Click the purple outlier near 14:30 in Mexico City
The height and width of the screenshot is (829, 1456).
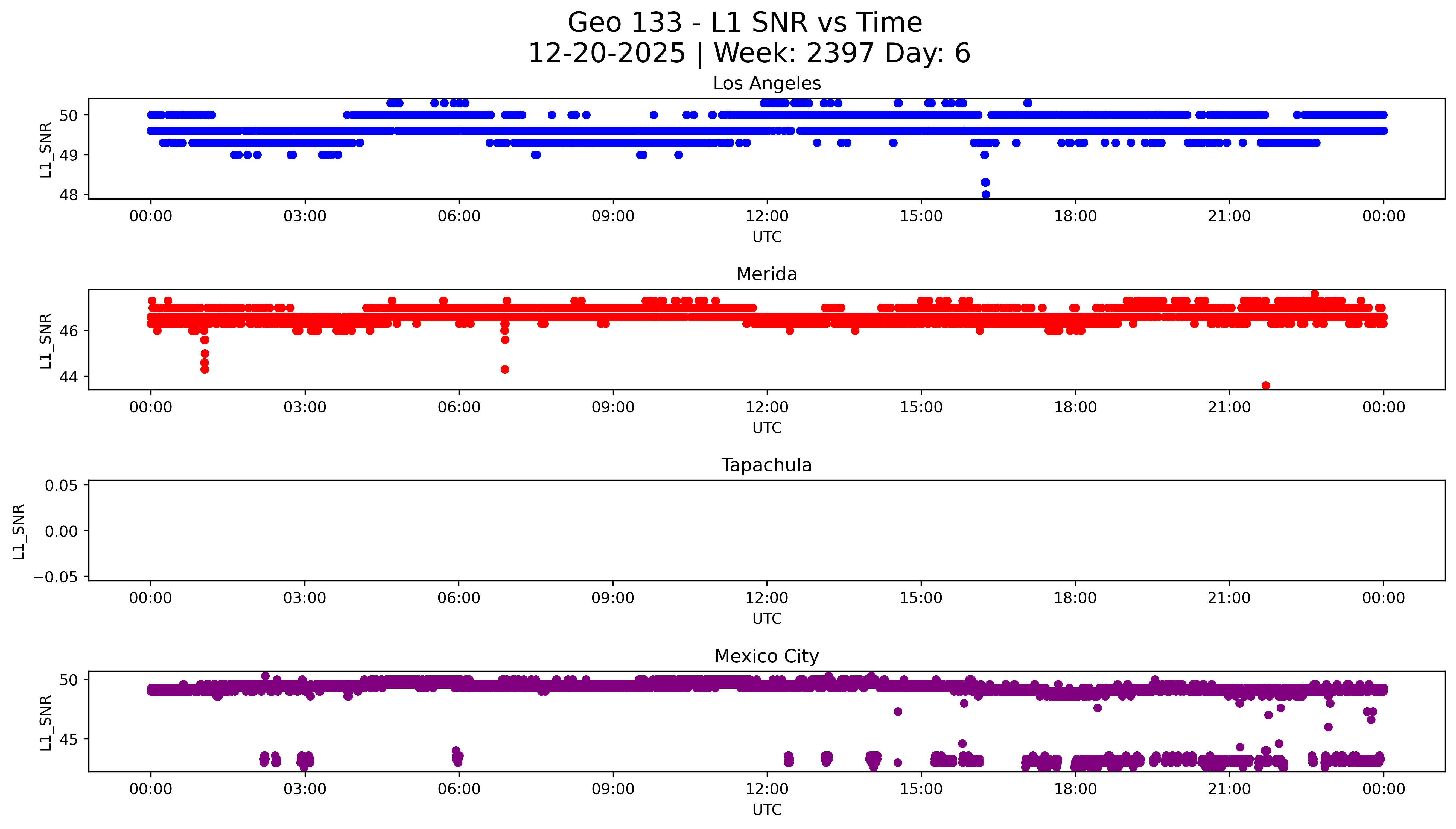(x=898, y=712)
